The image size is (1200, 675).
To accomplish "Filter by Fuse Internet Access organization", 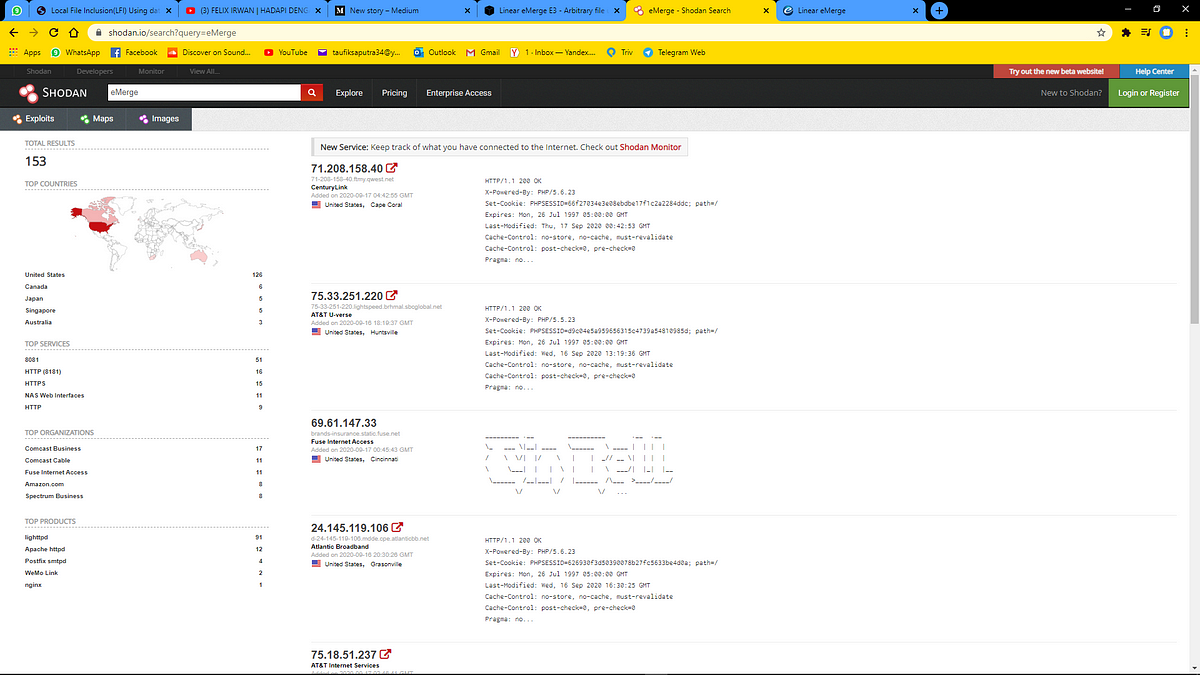I will click(x=56, y=472).
